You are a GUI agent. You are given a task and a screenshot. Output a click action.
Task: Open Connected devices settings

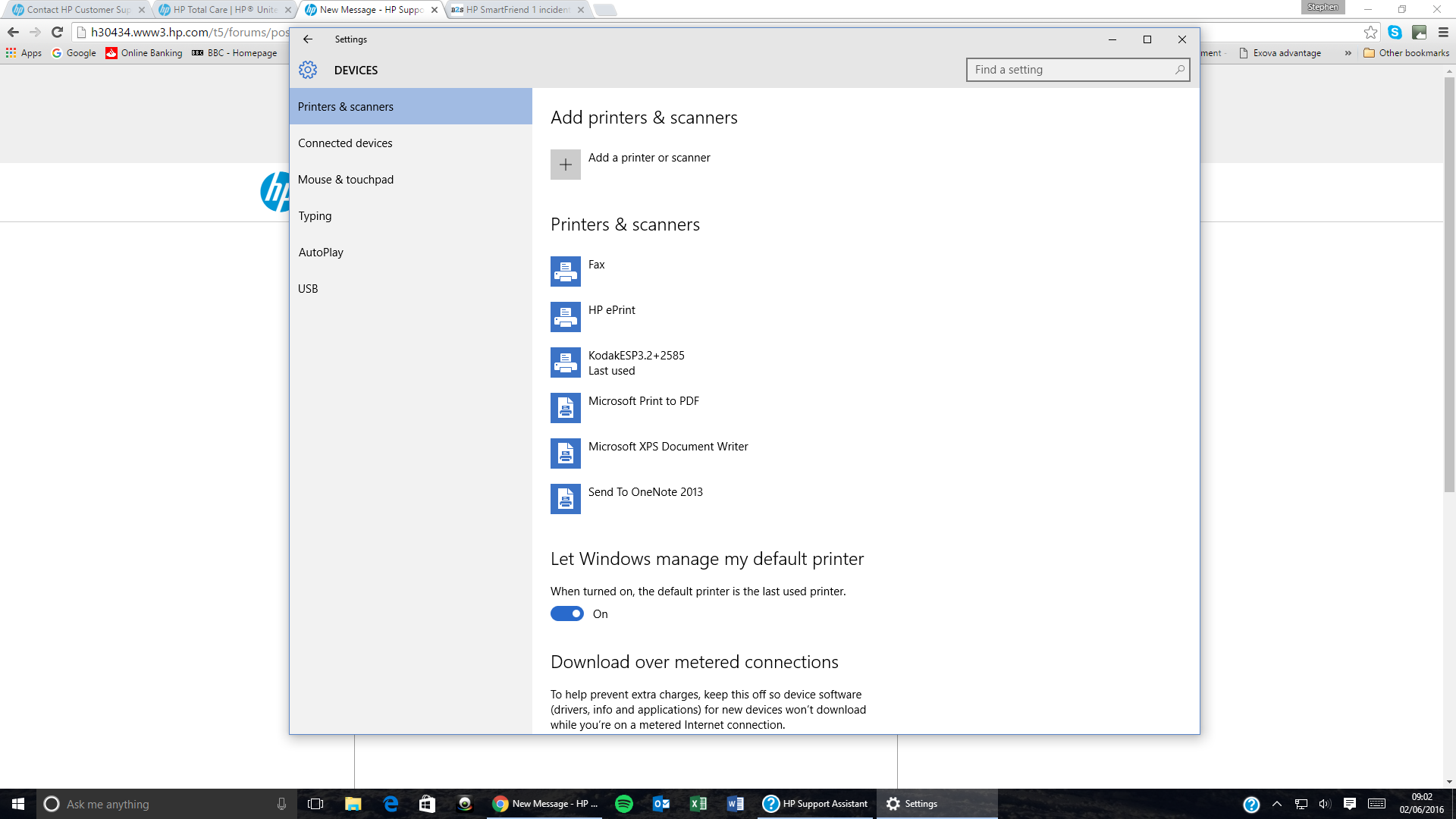(x=410, y=143)
